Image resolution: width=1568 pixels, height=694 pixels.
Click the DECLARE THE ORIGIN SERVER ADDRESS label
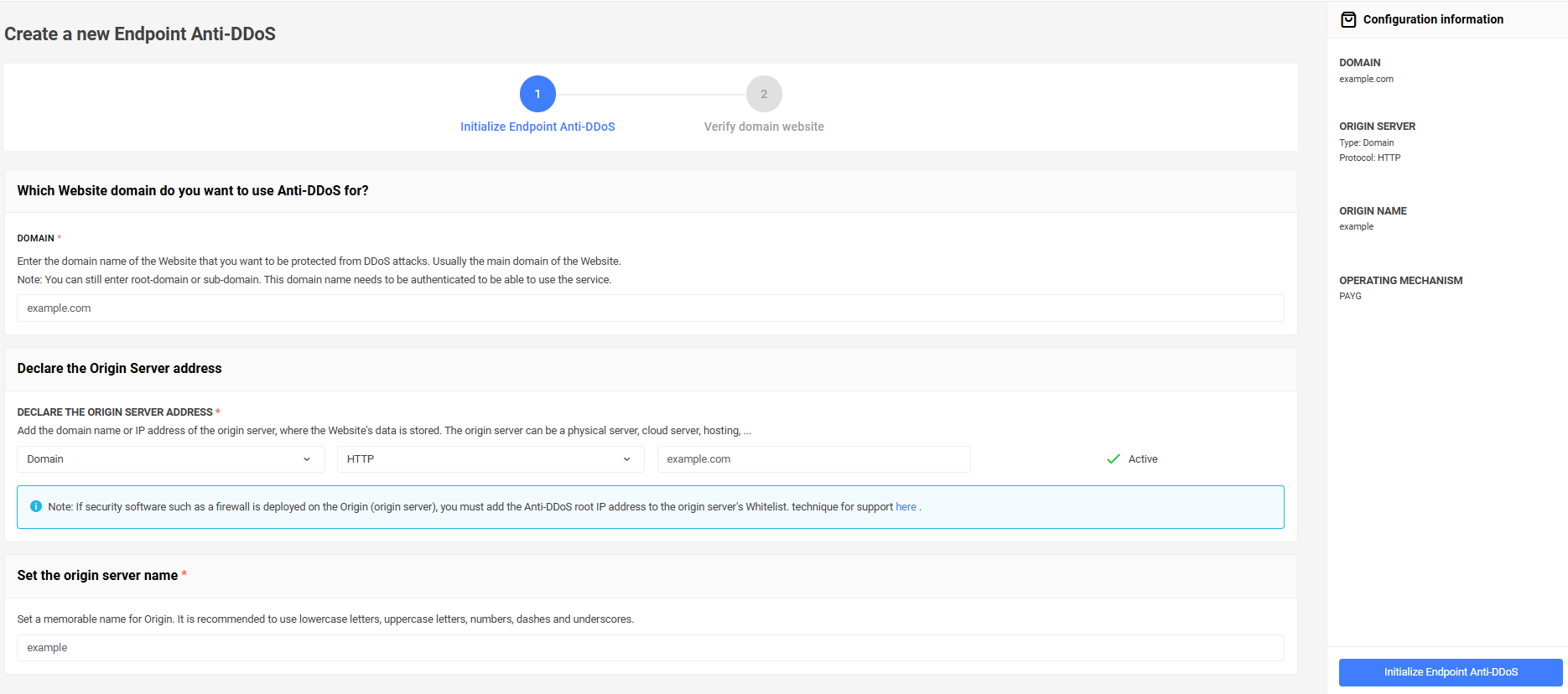(x=115, y=412)
